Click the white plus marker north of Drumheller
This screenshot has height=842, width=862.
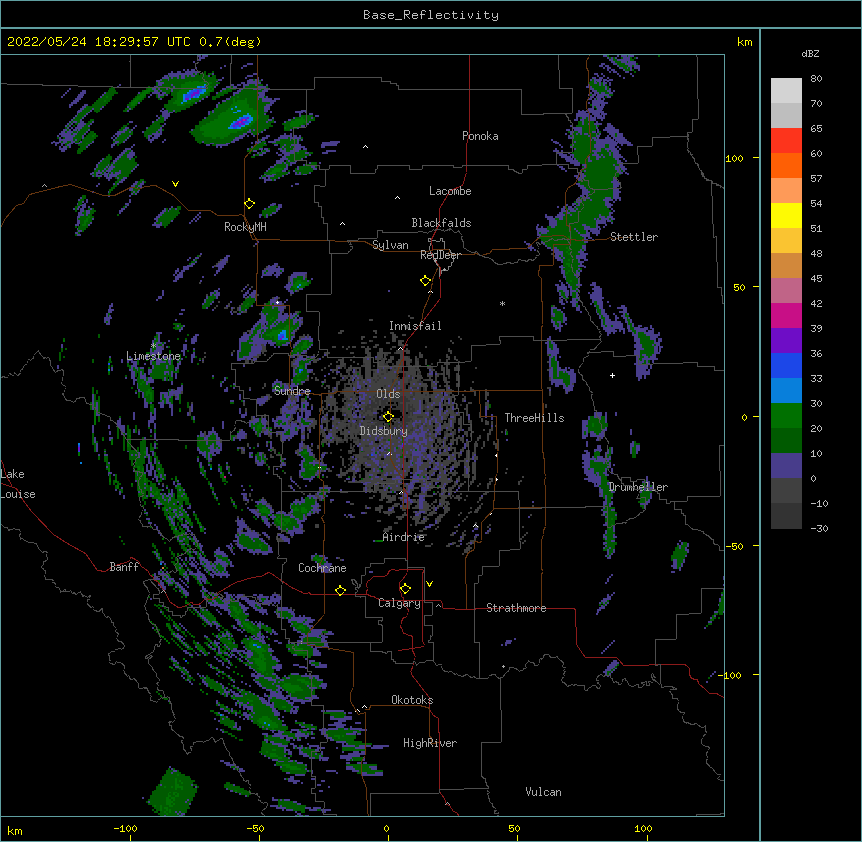point(612,375)
